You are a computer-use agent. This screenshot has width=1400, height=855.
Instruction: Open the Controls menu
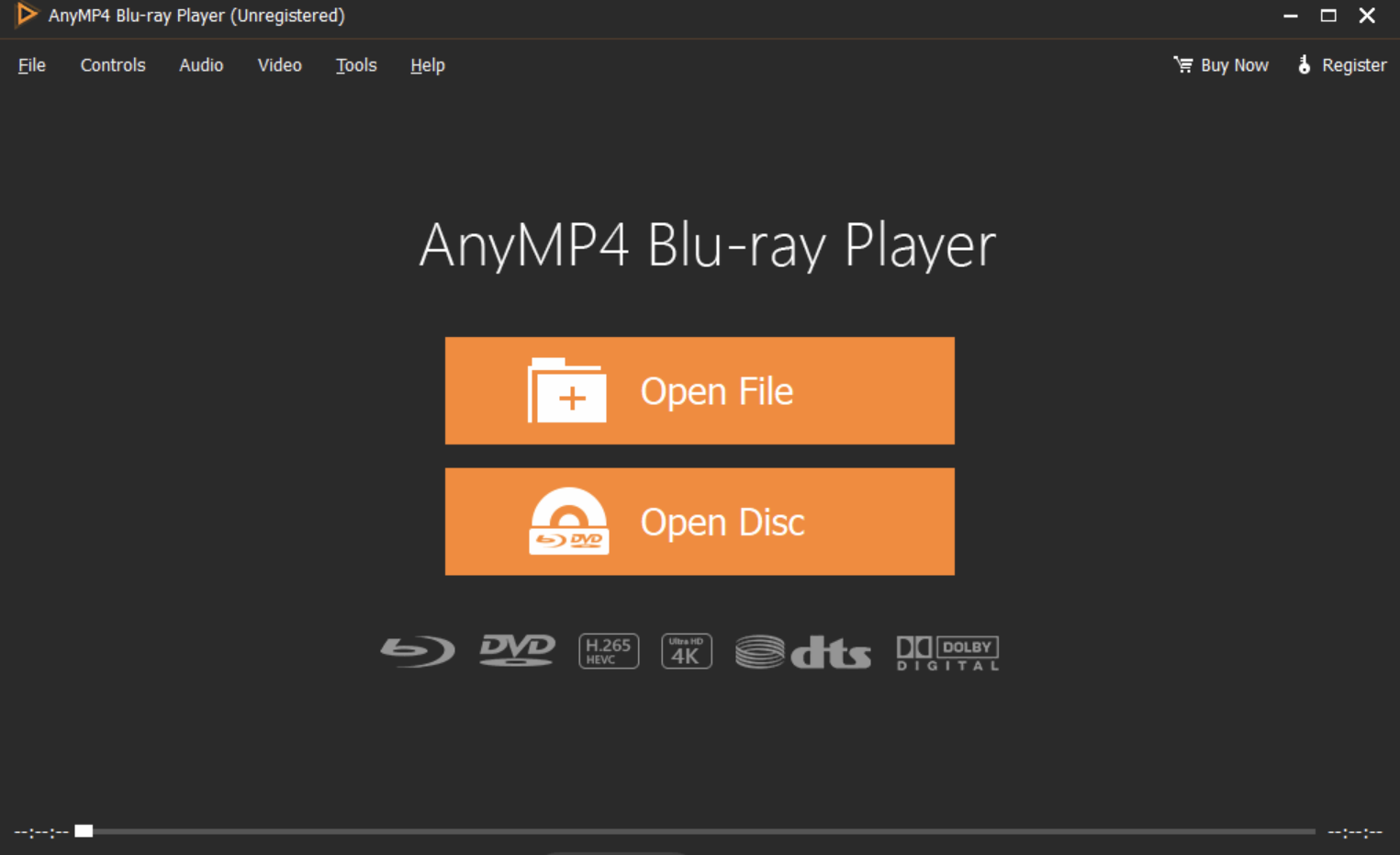coord(112,65)
